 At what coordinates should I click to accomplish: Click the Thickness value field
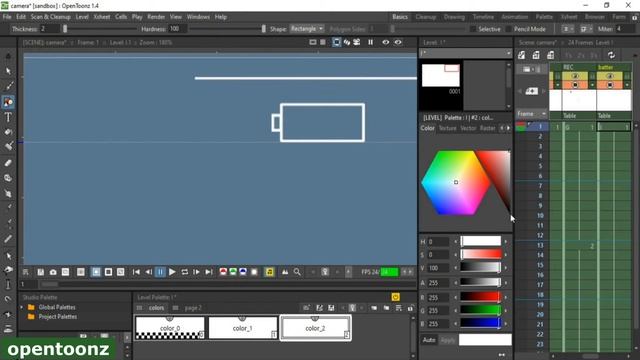click(x=49, y=29)
